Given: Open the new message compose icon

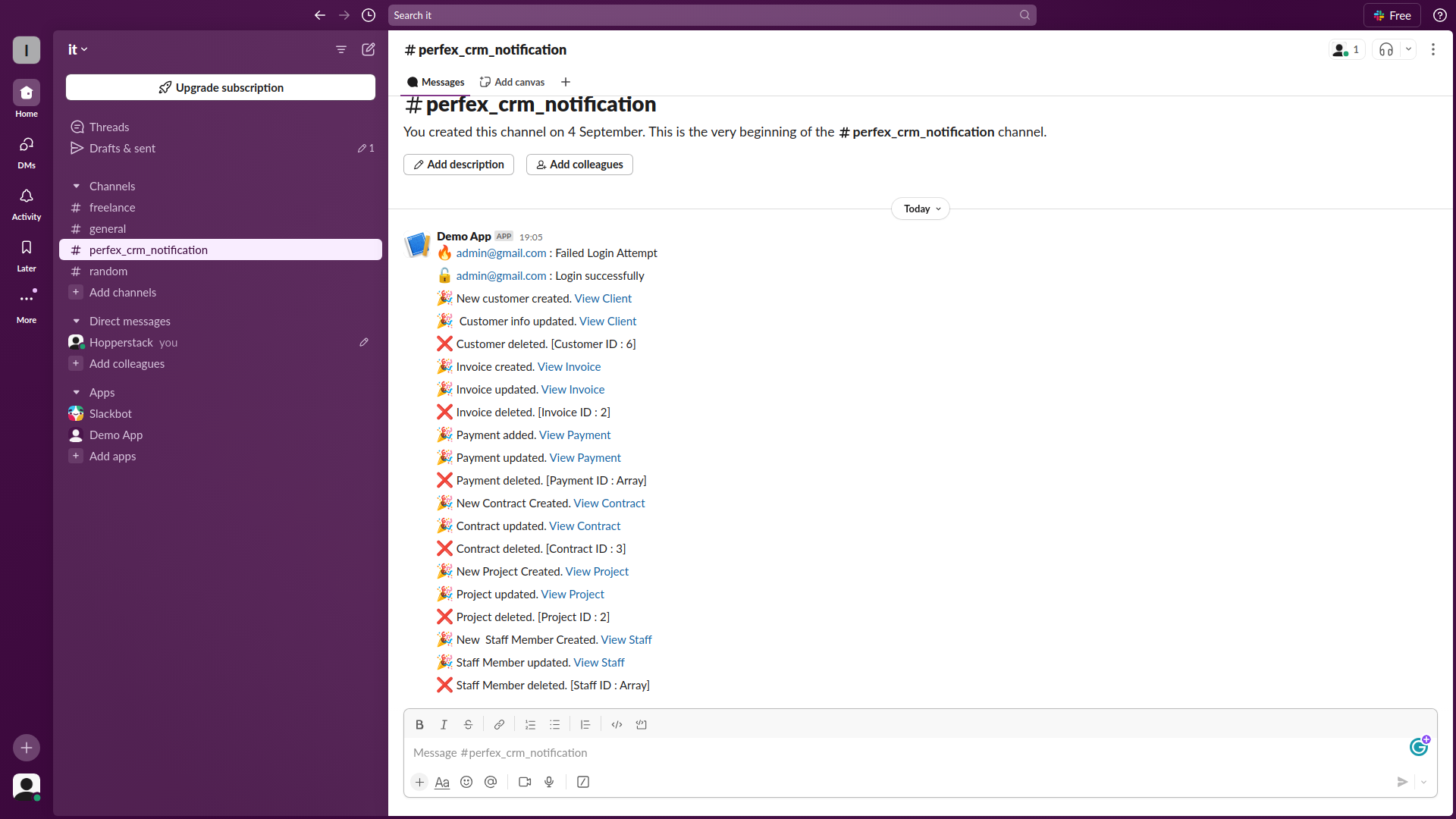Looking at the screenshot, I should coord(369,49).
